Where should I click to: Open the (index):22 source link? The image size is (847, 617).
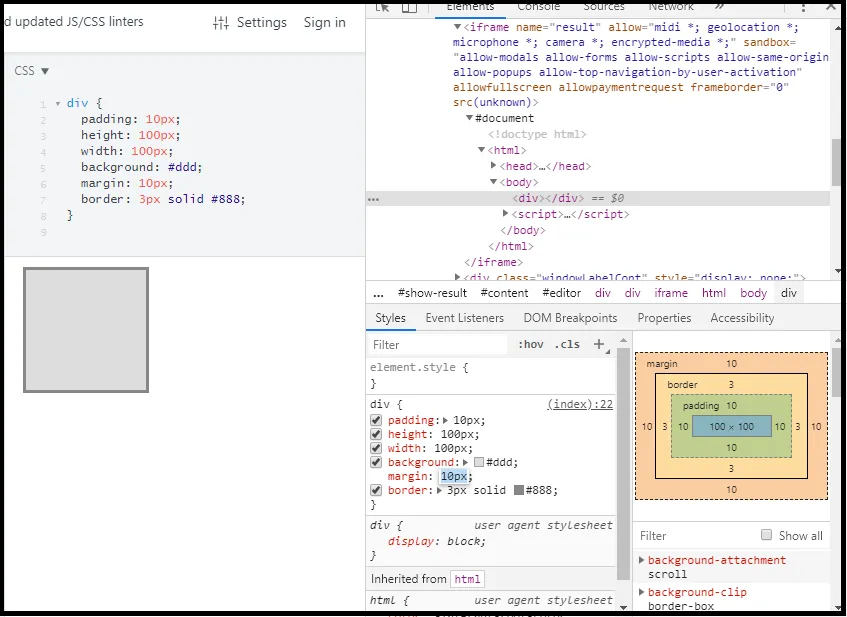pos(580,404)
